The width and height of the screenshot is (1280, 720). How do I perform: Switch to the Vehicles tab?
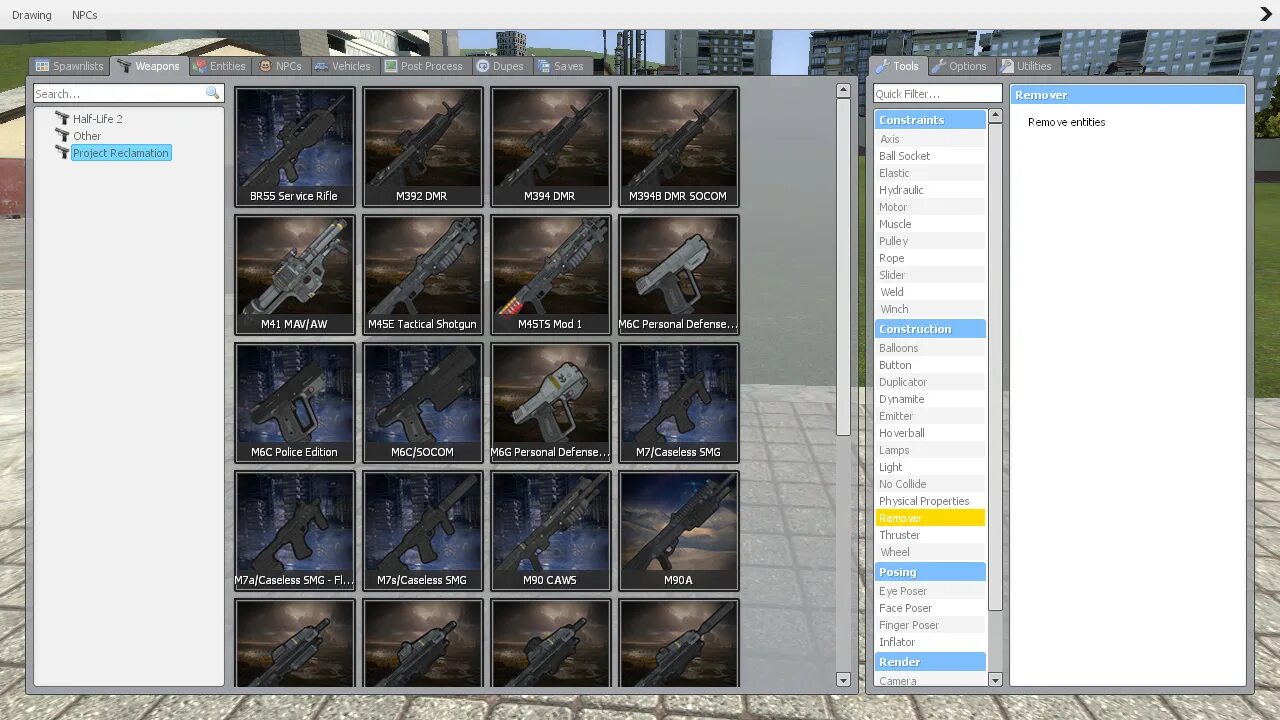[342, 66]
